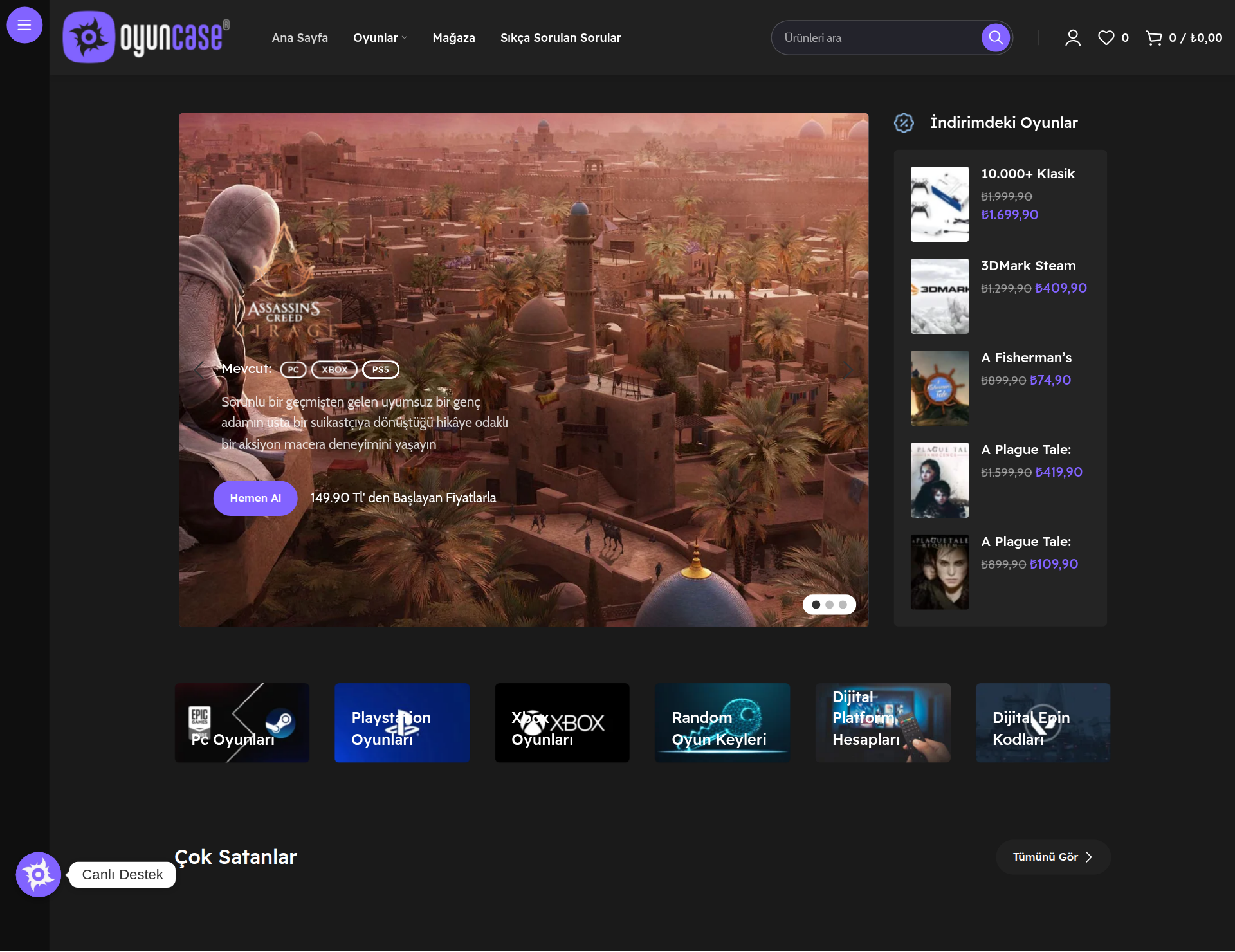Open the Plague Tale thumbnail priced ₺419,90
The height and width of the screenshot is (952, 1235).
coord(940,480)
